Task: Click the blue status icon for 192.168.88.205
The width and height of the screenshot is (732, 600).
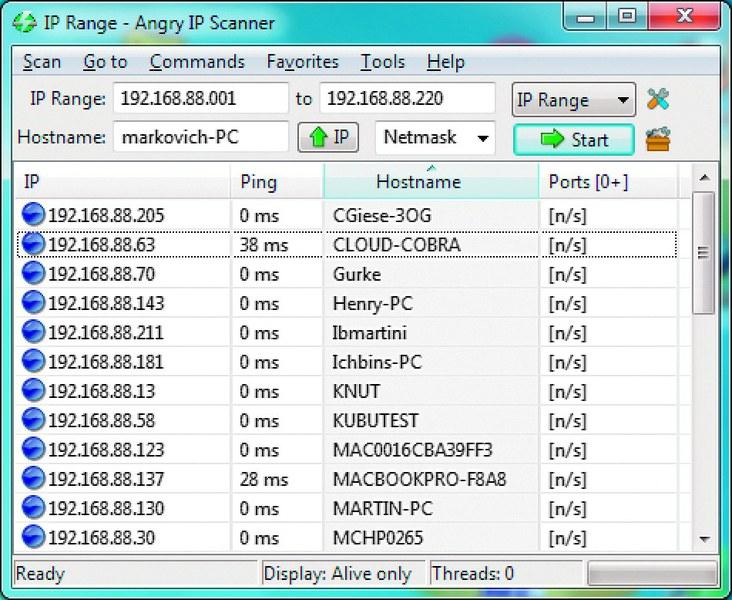Action: pyautogui.click(x=33, y=216)
